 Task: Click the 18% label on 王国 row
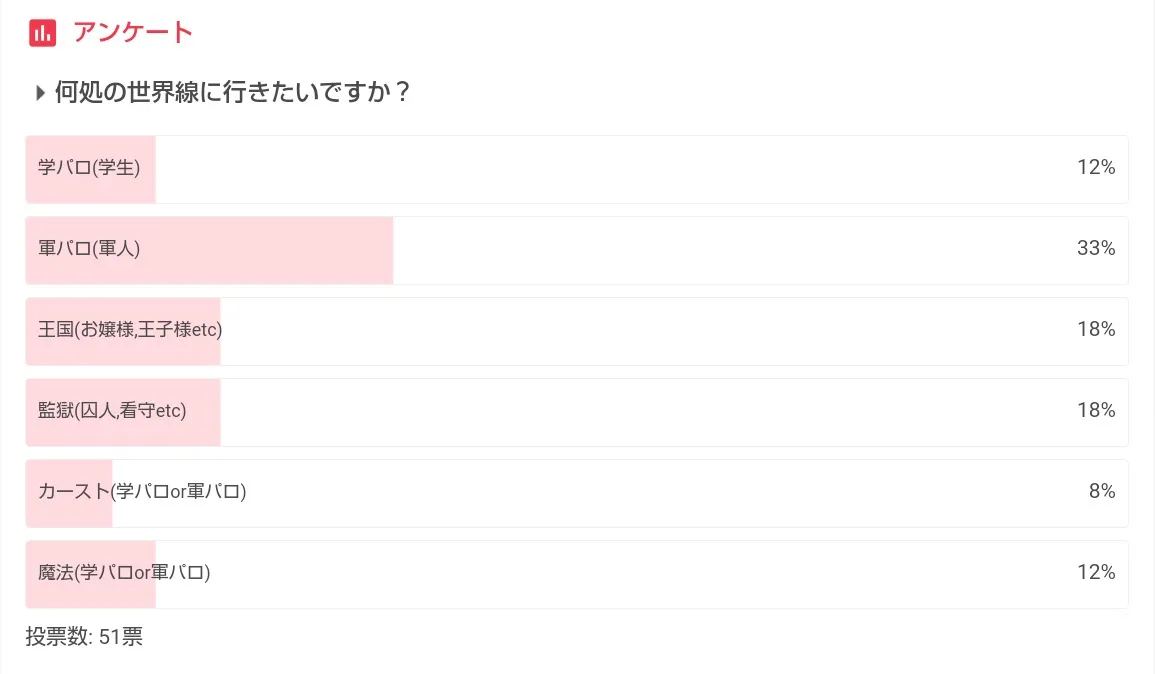click(x=1095, y=330)
